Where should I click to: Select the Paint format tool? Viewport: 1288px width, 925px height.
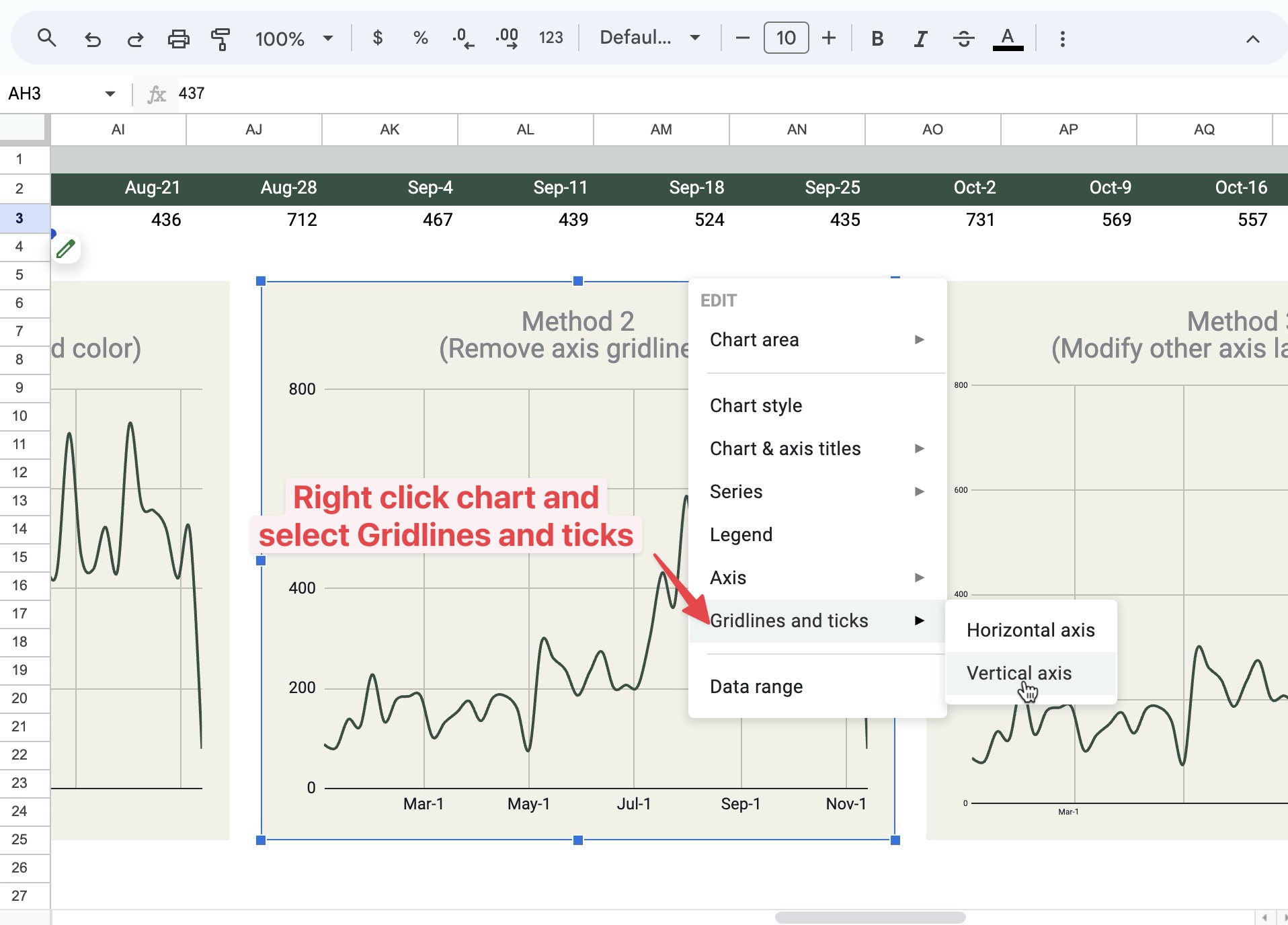point(221,38)
